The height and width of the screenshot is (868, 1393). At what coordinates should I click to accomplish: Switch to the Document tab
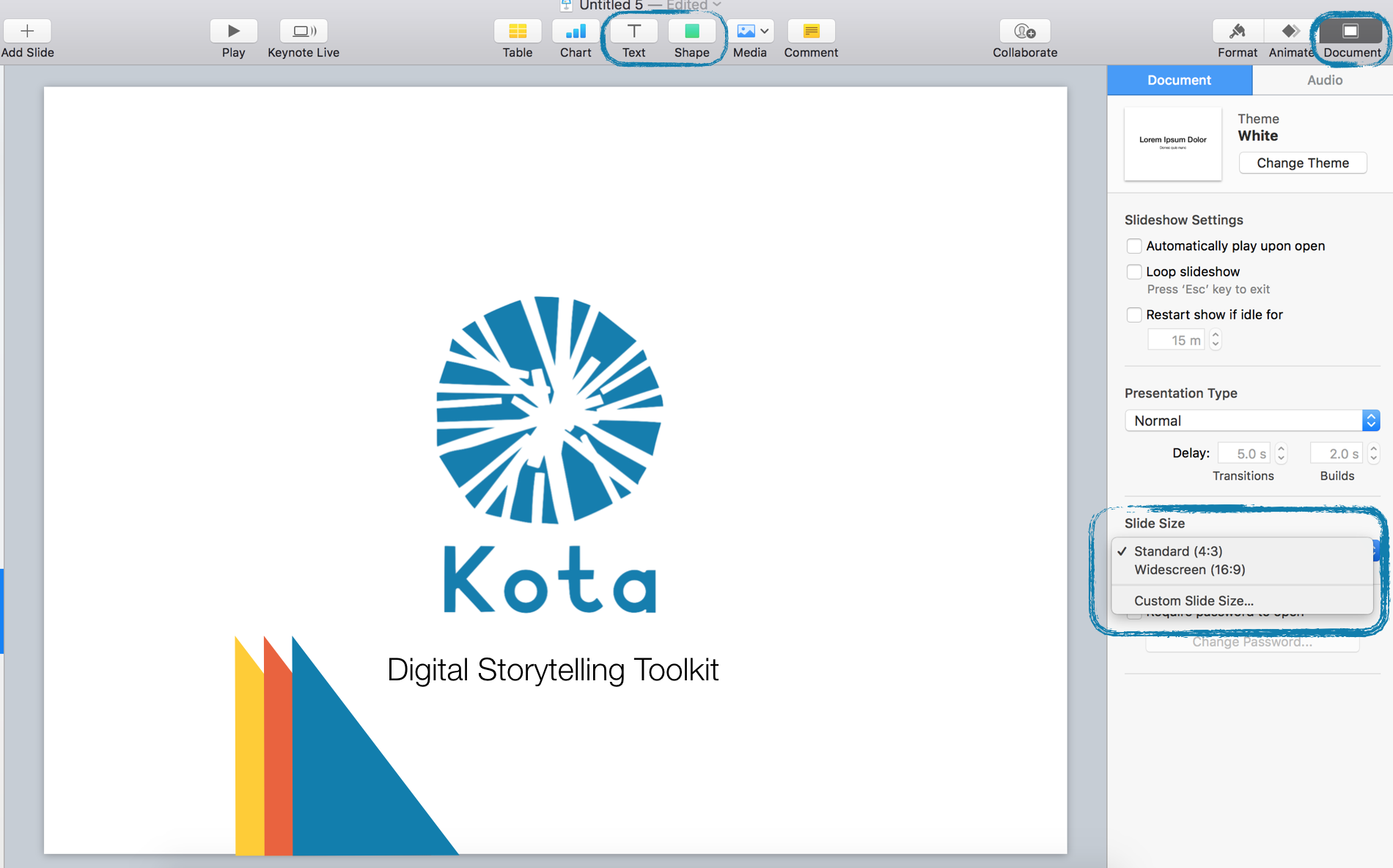pos(1179,80)
